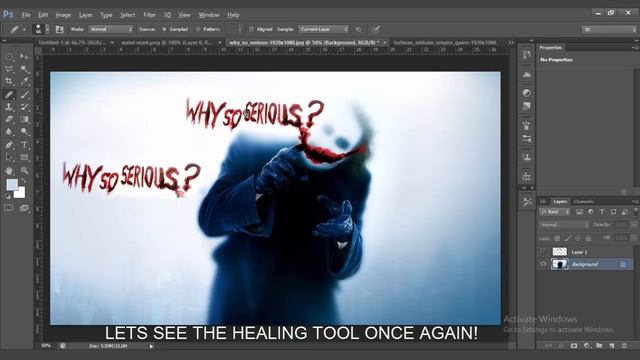Screen dimensions: 640x360
Task: Swap foreground and background colors
Action: [23, 181]
